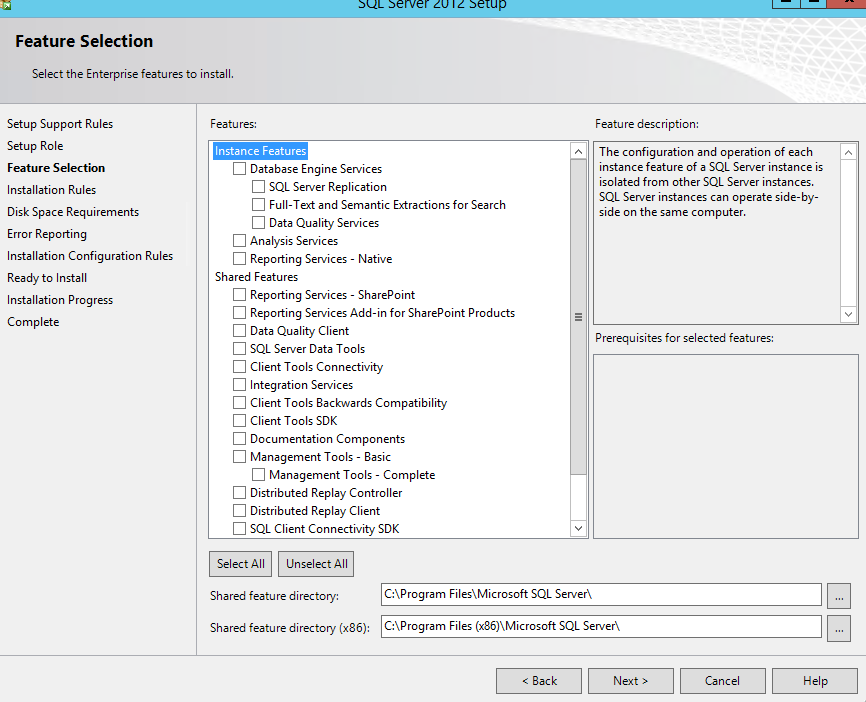Enable Client Tools SDK checkbox
Viewport: 866px width, 702px height.
239,421
